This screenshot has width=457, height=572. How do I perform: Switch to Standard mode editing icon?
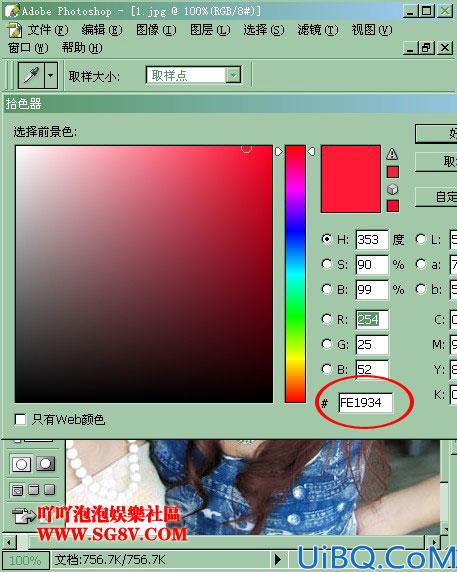pyautogui.click(x=21, y=464)
